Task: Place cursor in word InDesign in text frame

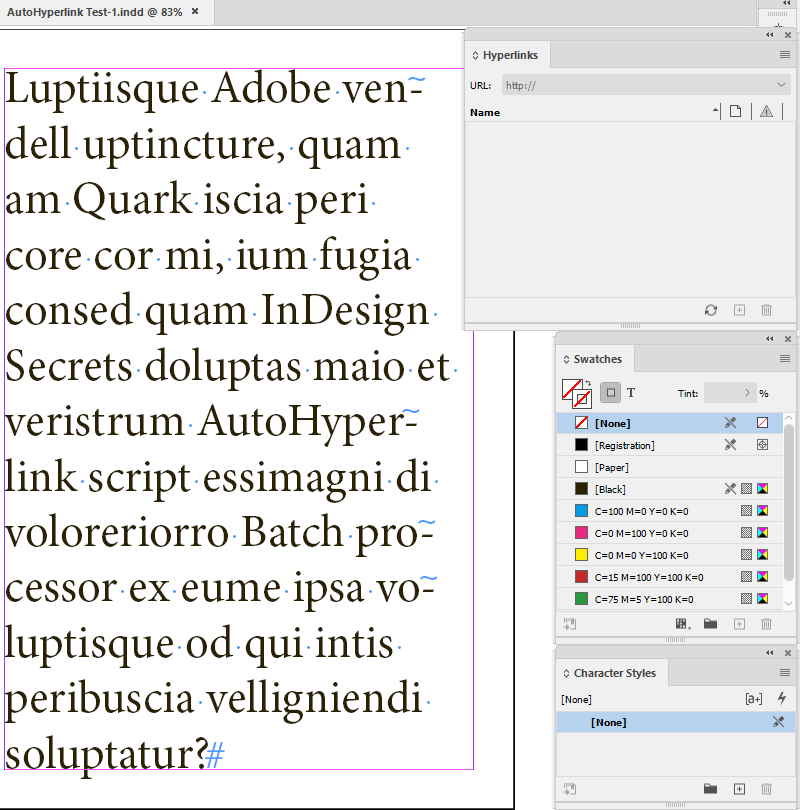Action: [x=345, y=311]
